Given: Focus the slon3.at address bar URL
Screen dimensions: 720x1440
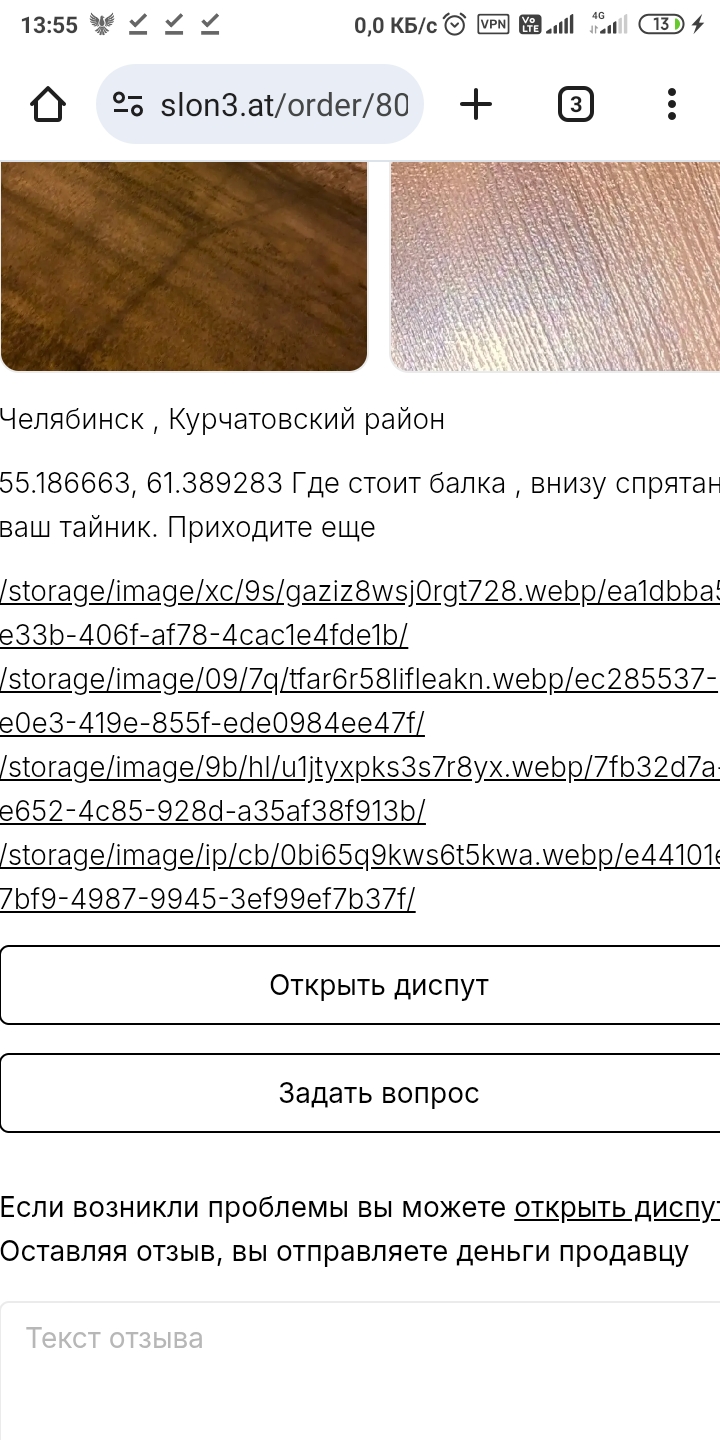Looking at the screenshot, I should 285,104.
